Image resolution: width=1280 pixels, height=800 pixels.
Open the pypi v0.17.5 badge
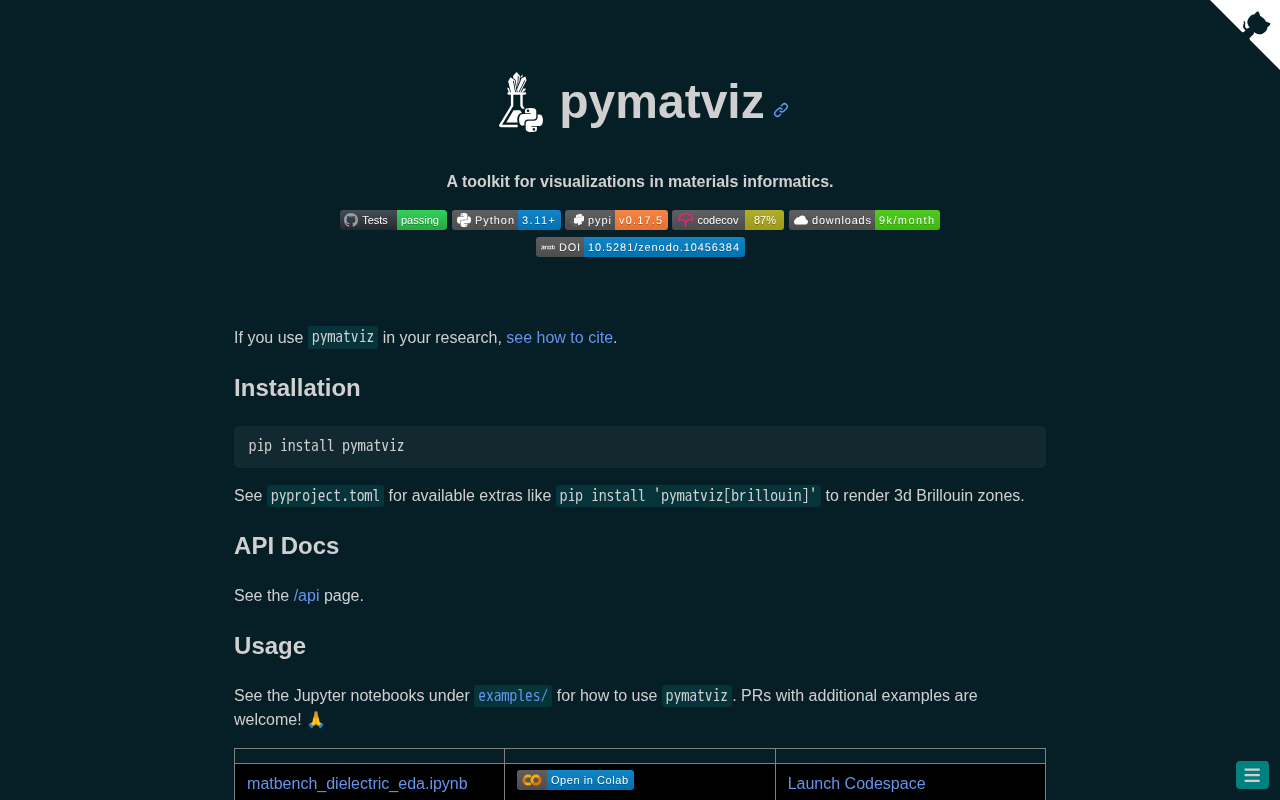pos(616,220)
